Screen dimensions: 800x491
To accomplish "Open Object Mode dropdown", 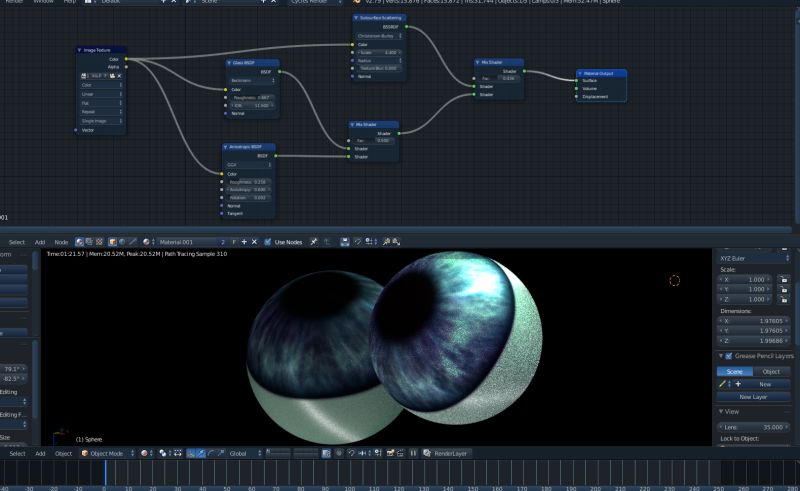I will tap(107, 453).
